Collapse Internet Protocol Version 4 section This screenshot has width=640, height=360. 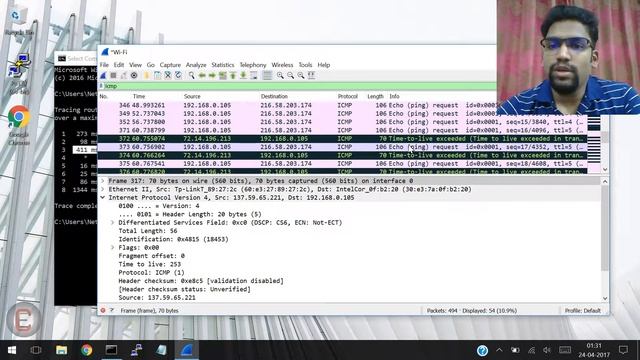point(103,198)
